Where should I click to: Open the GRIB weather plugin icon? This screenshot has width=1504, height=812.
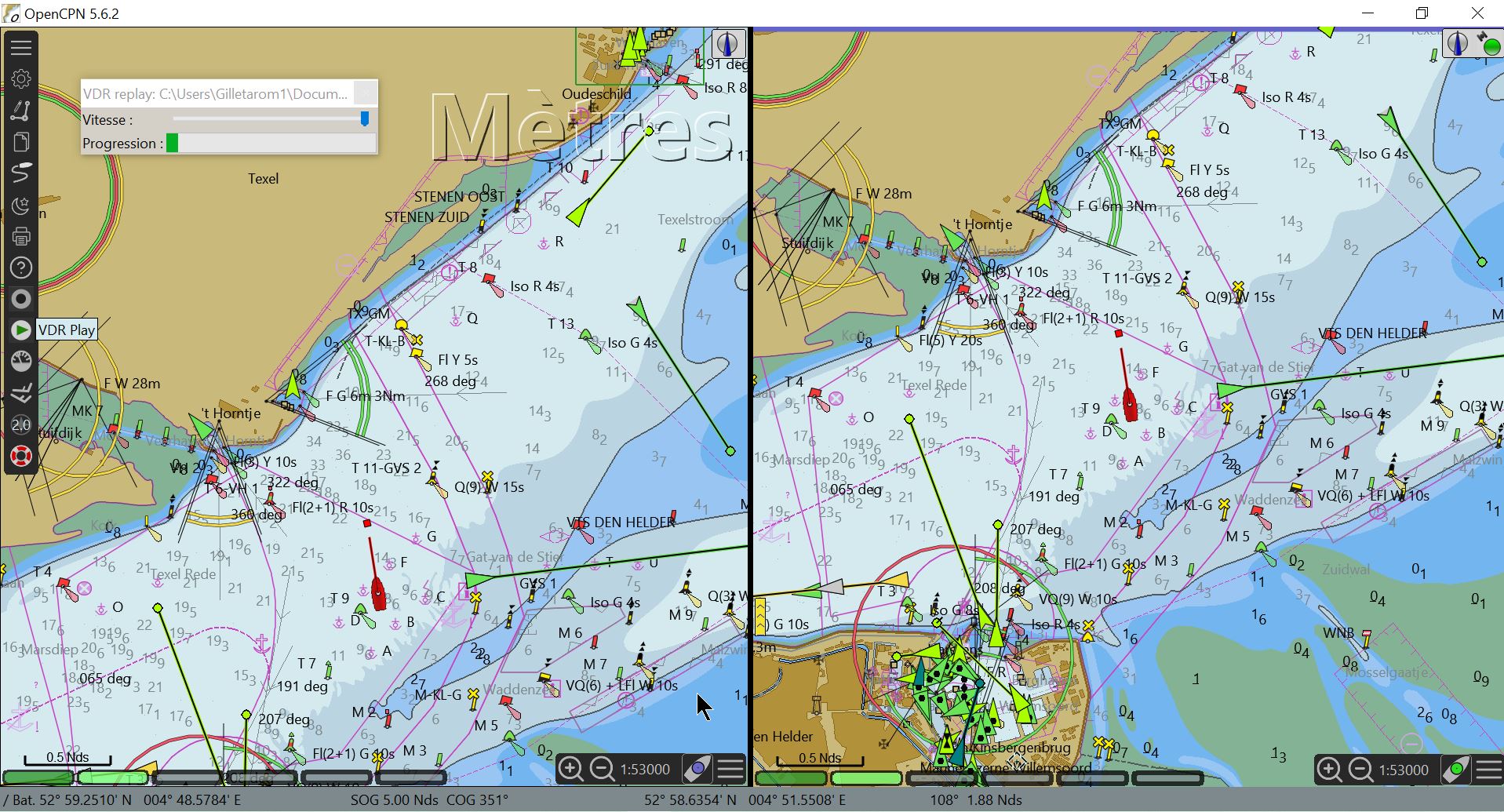pyautogui.click(x=21, y=393)
